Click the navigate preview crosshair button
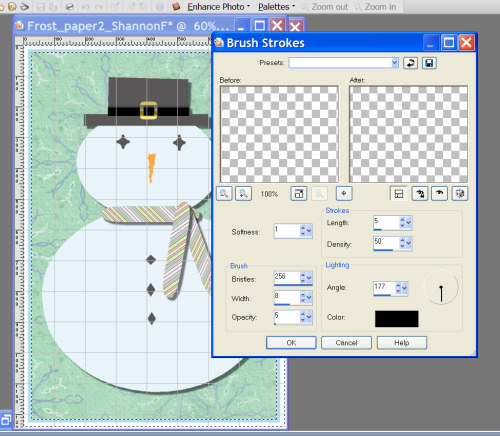 coord(344,193)
